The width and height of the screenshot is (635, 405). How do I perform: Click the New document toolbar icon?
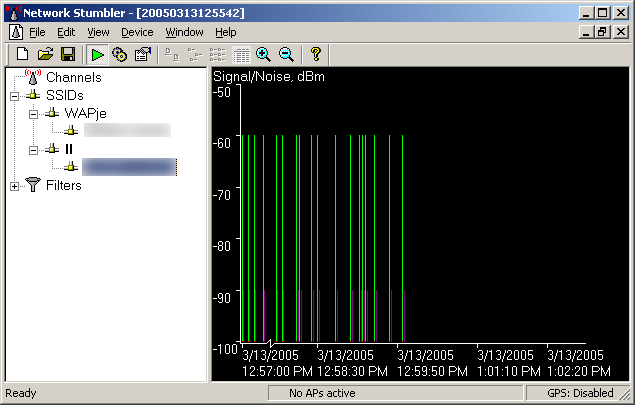[22, 54]
